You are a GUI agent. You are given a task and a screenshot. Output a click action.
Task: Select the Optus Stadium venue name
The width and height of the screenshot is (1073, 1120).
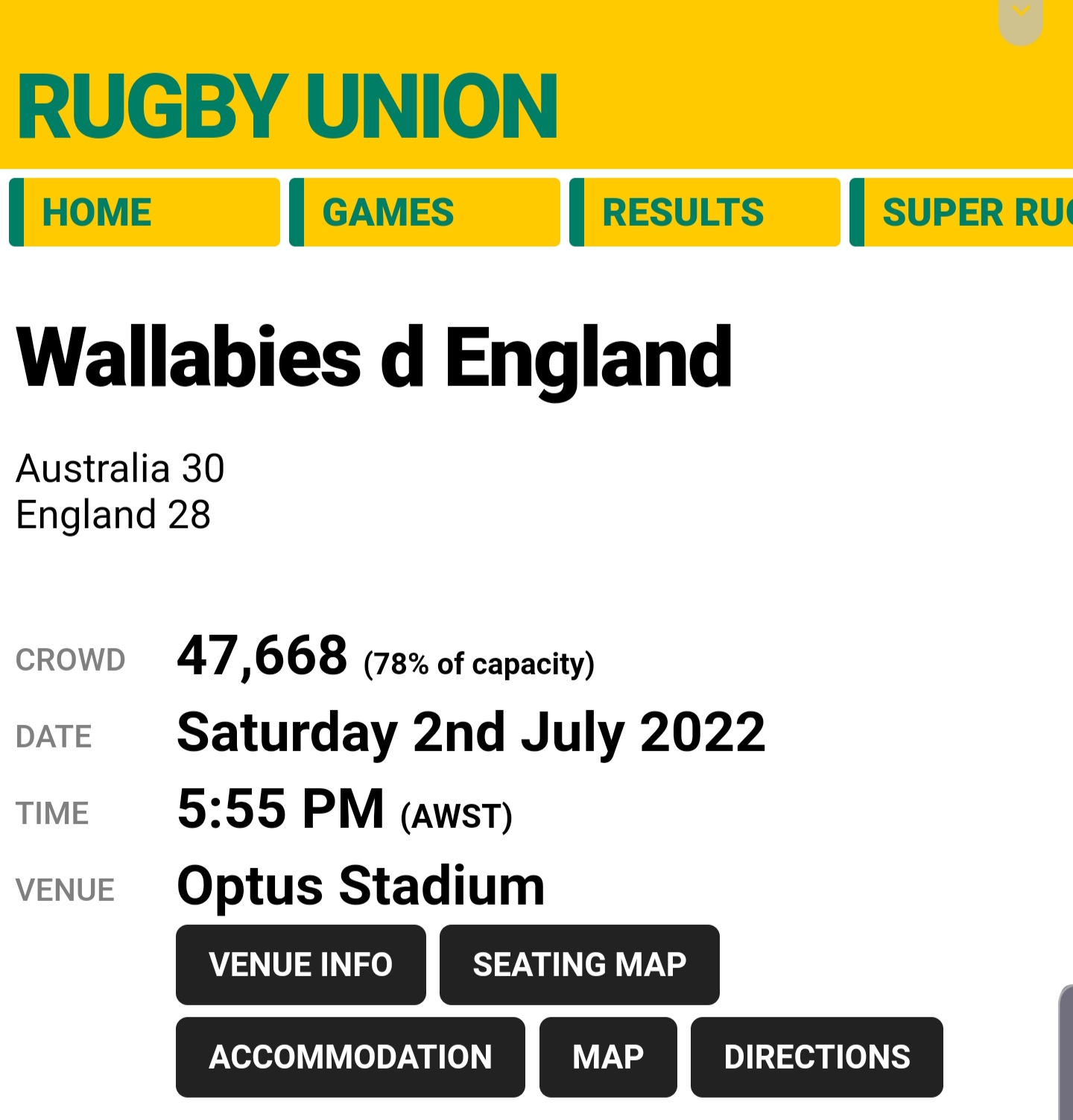pos(361,886)
